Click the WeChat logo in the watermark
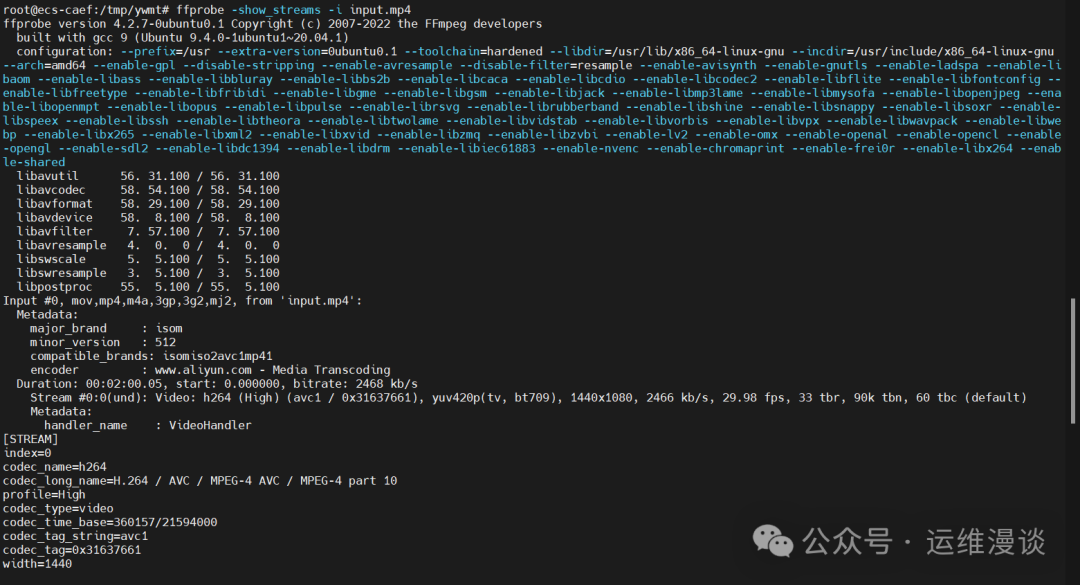 [773, 541]
